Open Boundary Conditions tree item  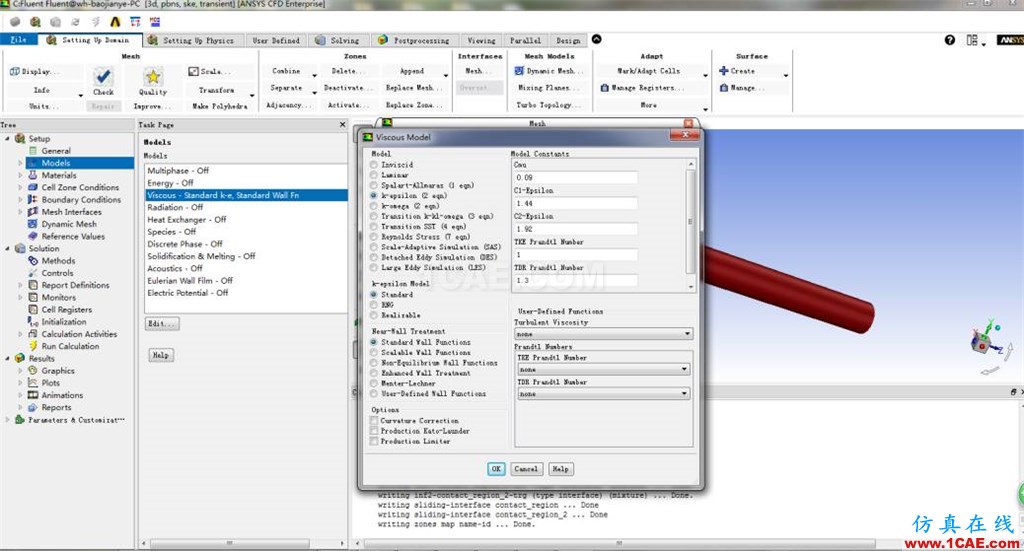81,200
